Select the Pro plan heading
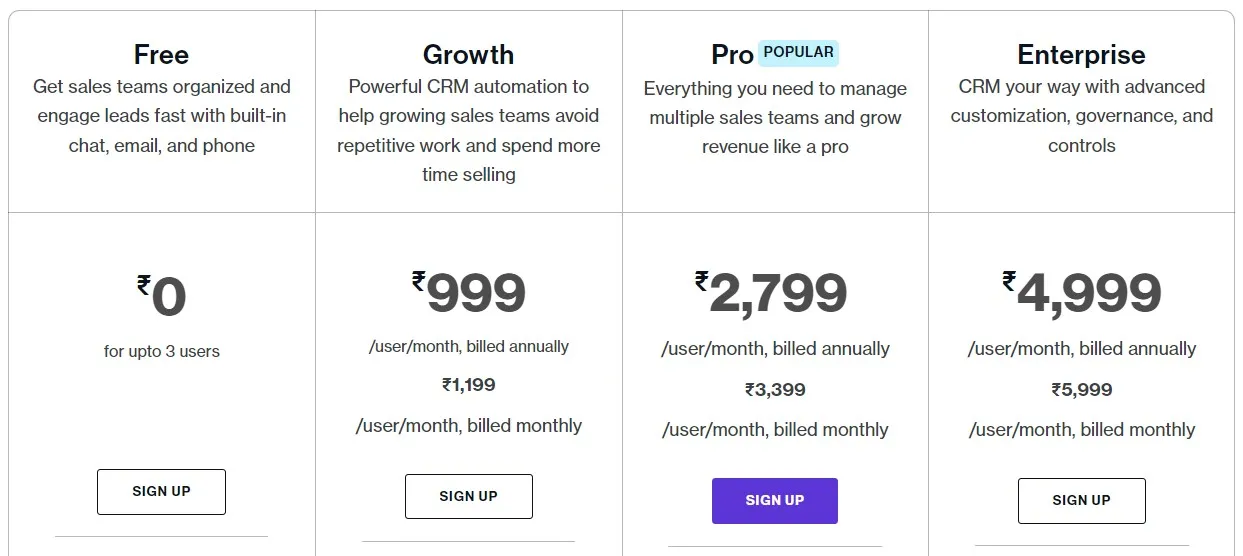 point(732,54)
